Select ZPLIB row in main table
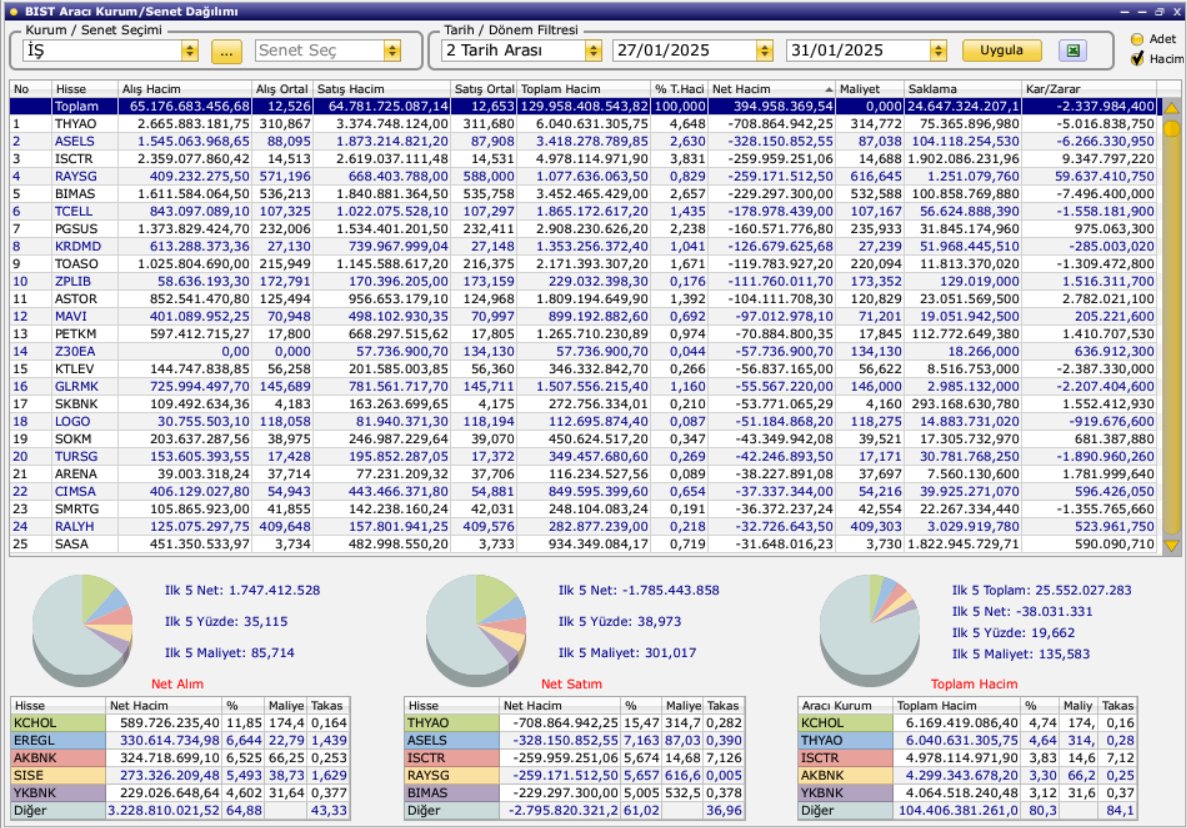This screenshot has width=1187, height=828. pos(583,281)
